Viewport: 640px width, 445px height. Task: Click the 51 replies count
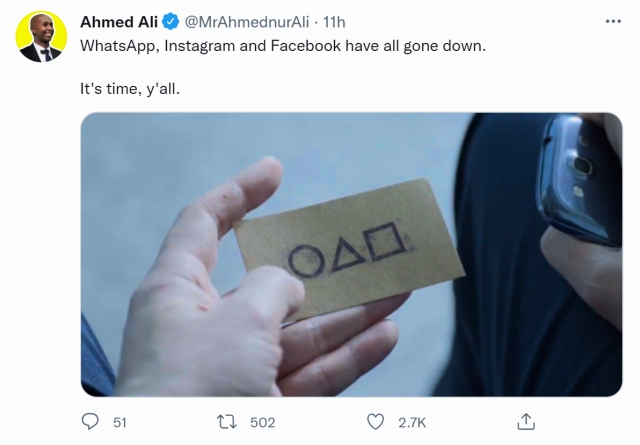point(120,422)
